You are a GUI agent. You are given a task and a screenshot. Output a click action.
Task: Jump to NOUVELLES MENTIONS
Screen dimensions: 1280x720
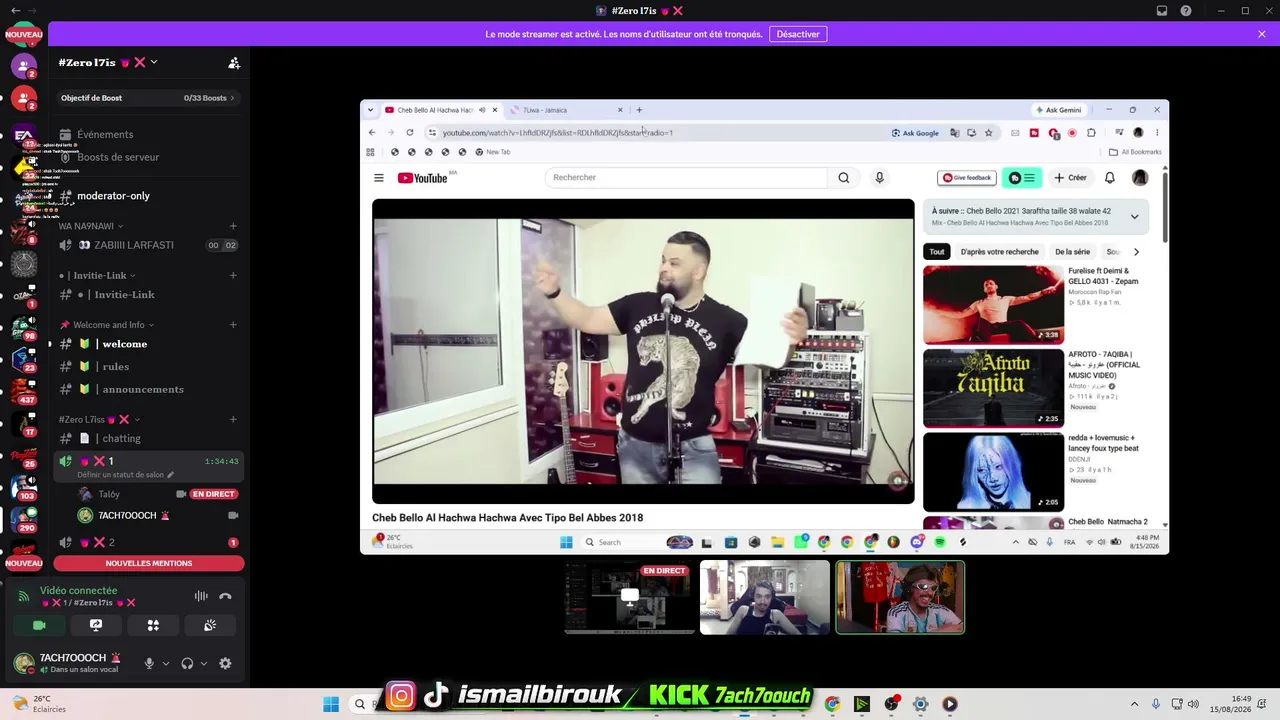[149, 563]
